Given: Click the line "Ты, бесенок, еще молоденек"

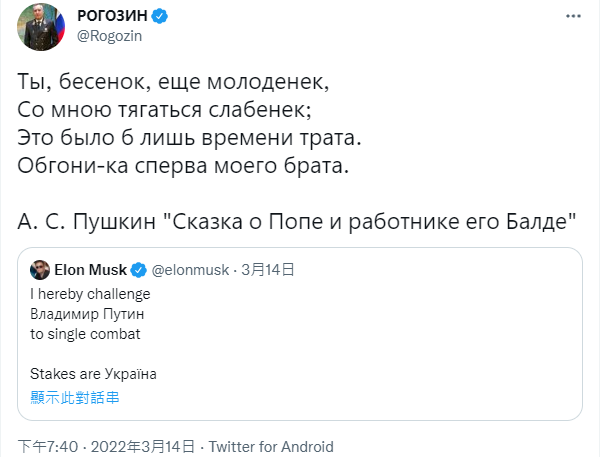Looking at the screenshot, I should tap(173, 80).
